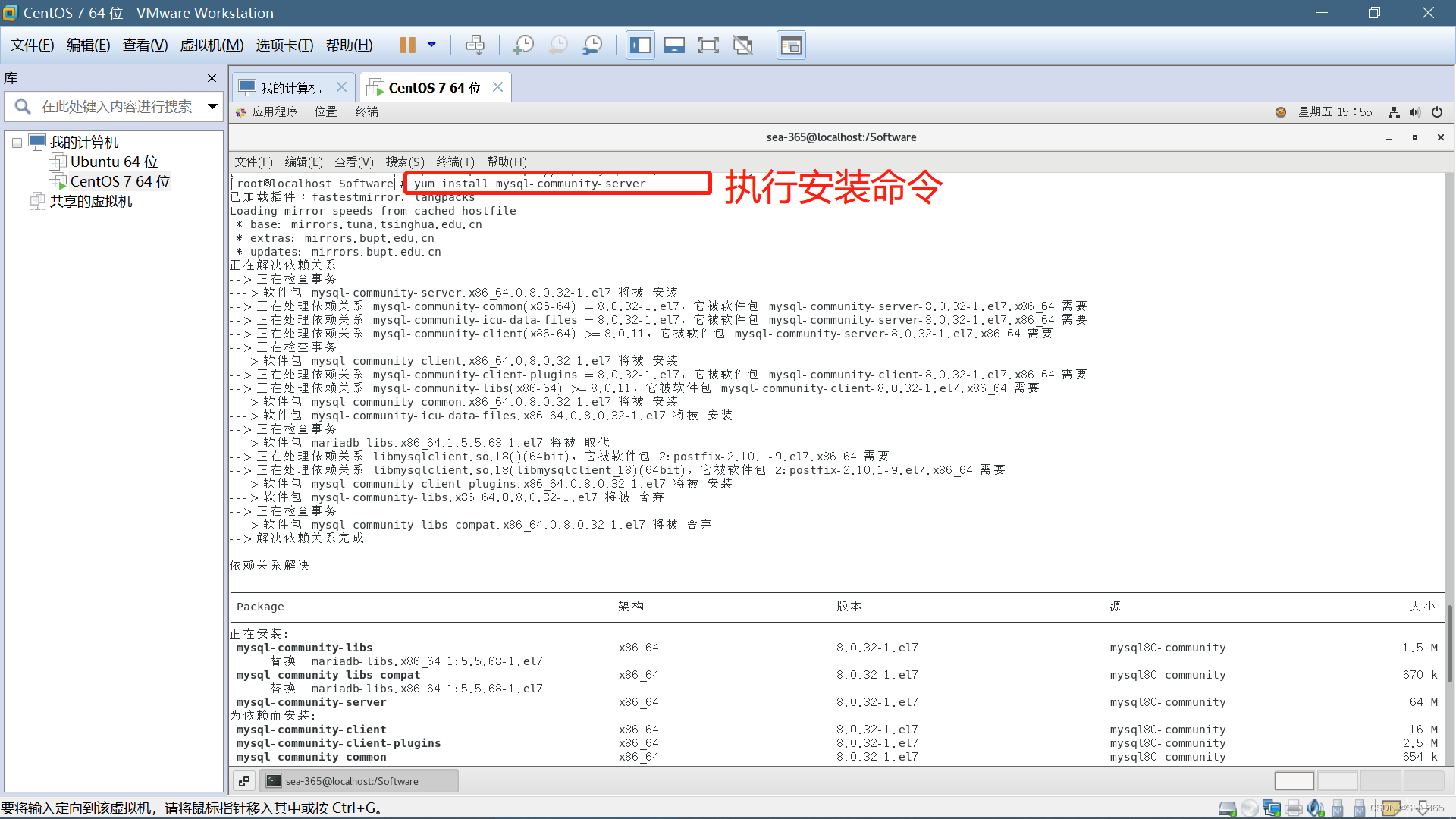Viewport: 1456px width, 819px height.
Task: Open terminal 终端(T) menu
Action: (455, 162)
